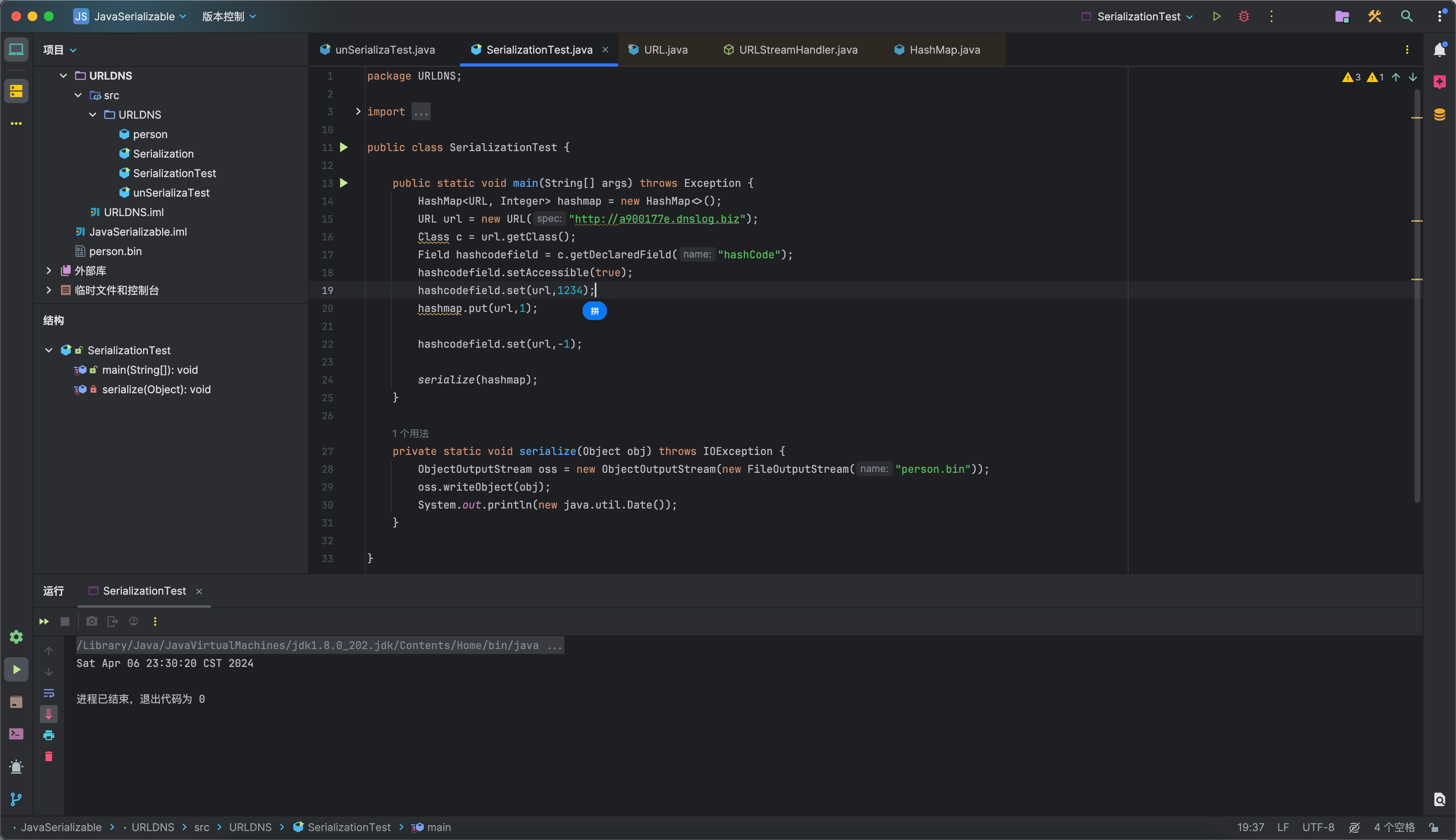
Task: Run SerializationTest with green play icon in toolbar
Action: (1216, 16)
